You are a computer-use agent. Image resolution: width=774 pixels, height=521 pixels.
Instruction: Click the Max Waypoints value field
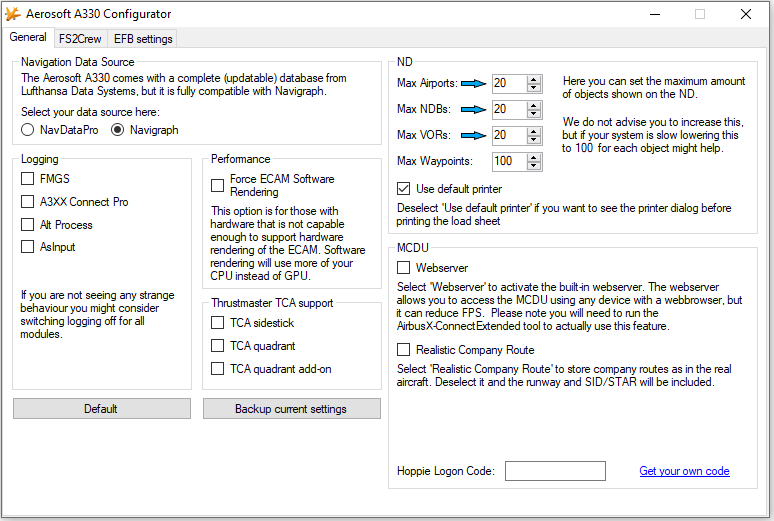[x=509, y=161]
